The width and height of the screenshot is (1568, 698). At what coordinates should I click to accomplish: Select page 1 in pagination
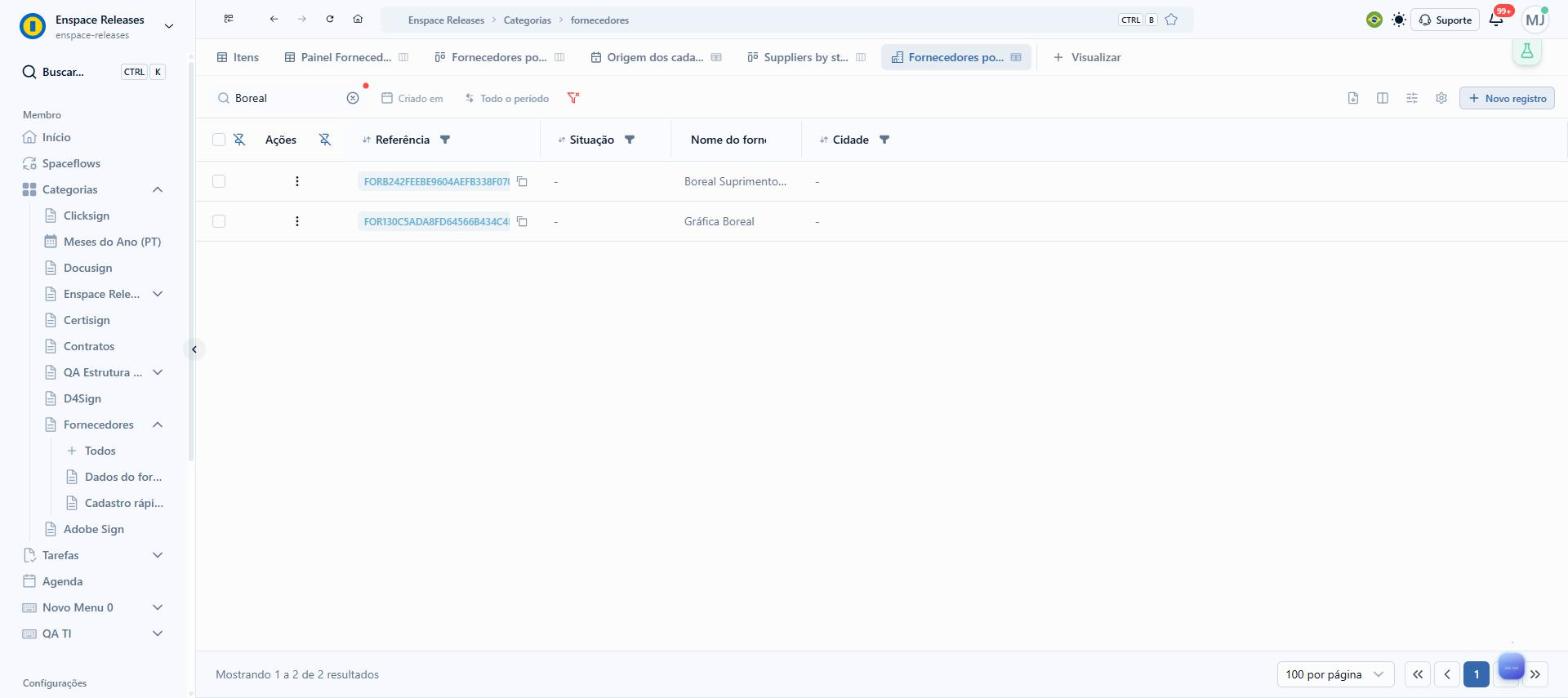tap(1476, 674)
